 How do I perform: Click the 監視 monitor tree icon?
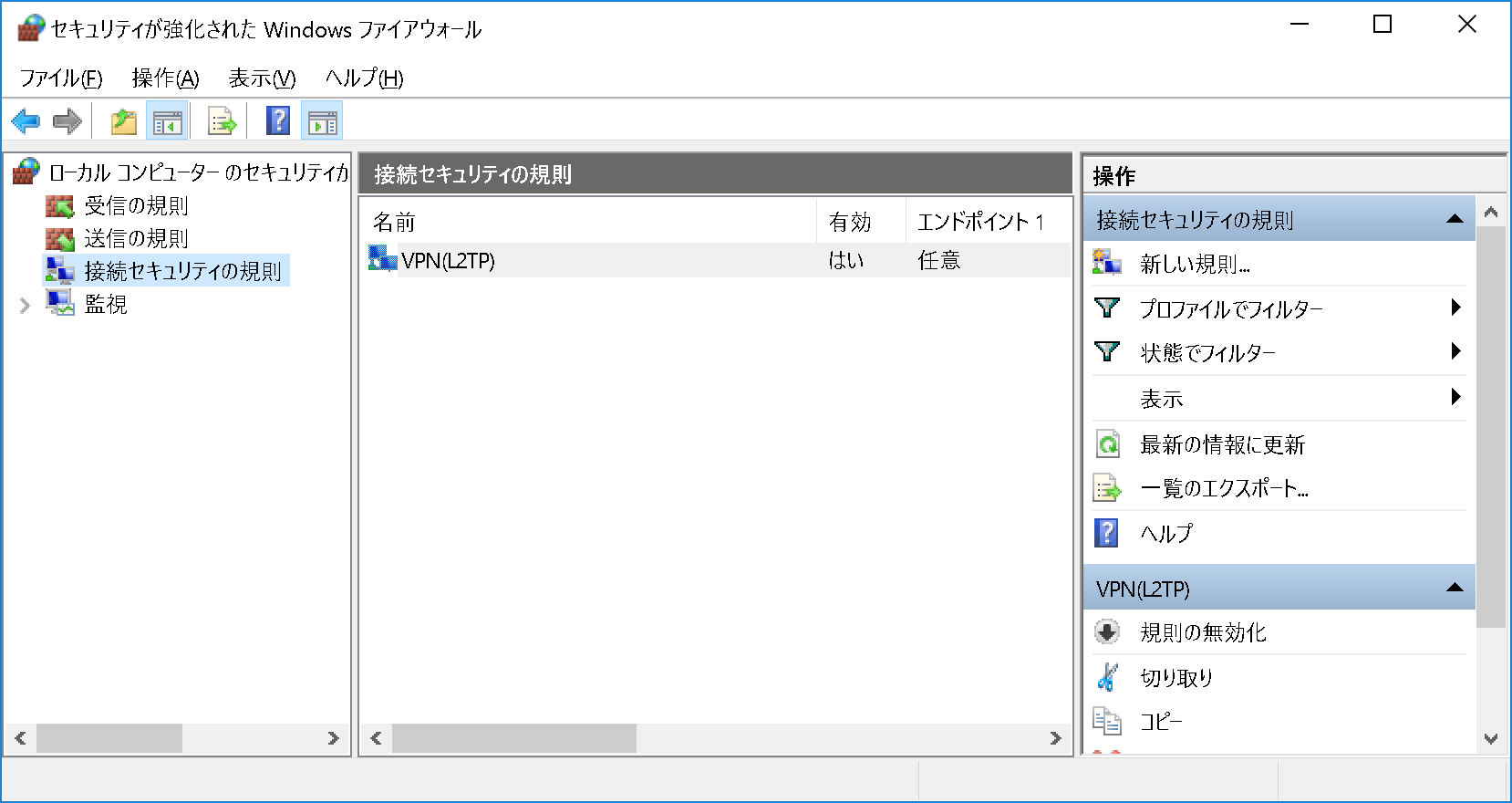[x=60, y=303]
